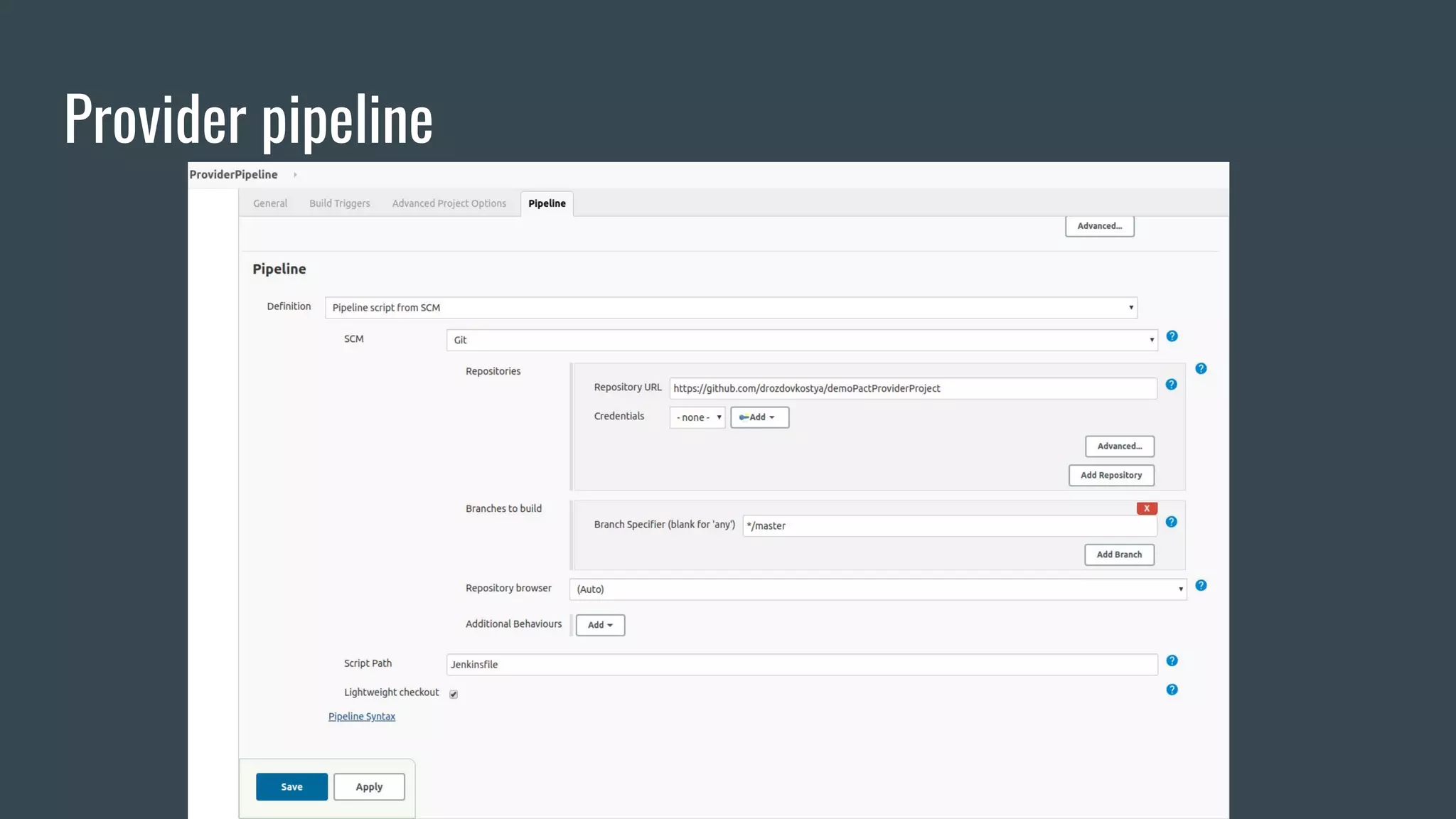Save the pipeline configuration
The height and width of the screenshot is (819, 1456).
coord(291,787)
